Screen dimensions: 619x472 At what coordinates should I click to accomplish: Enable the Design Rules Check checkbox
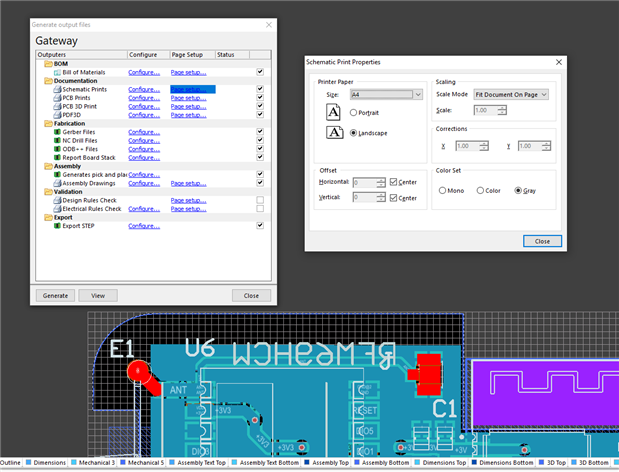pos(260,200)
